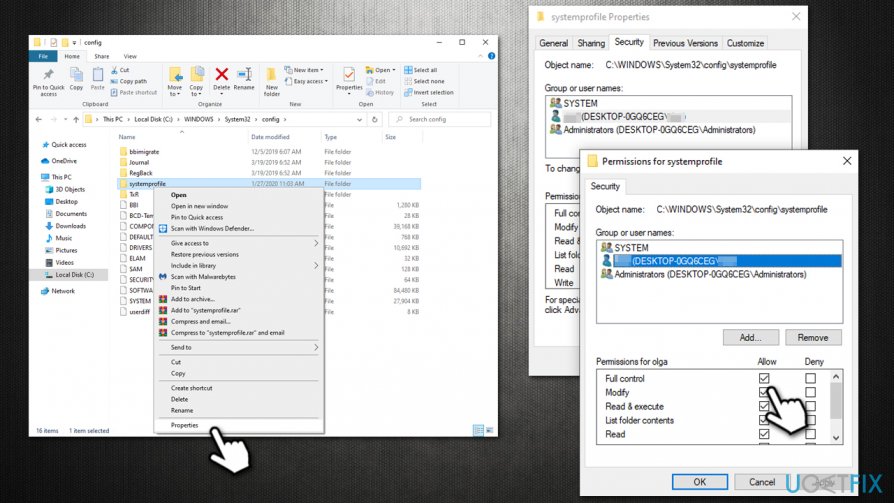Click the Move to icon

tap(175, 75)
